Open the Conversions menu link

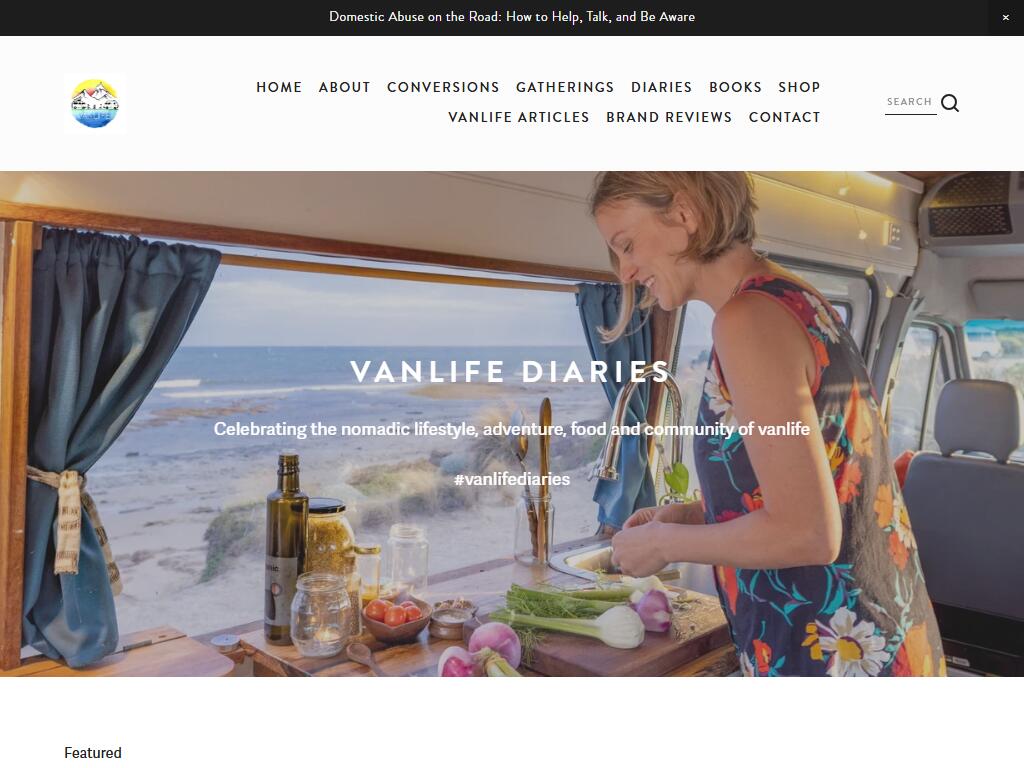pos(443,88)
